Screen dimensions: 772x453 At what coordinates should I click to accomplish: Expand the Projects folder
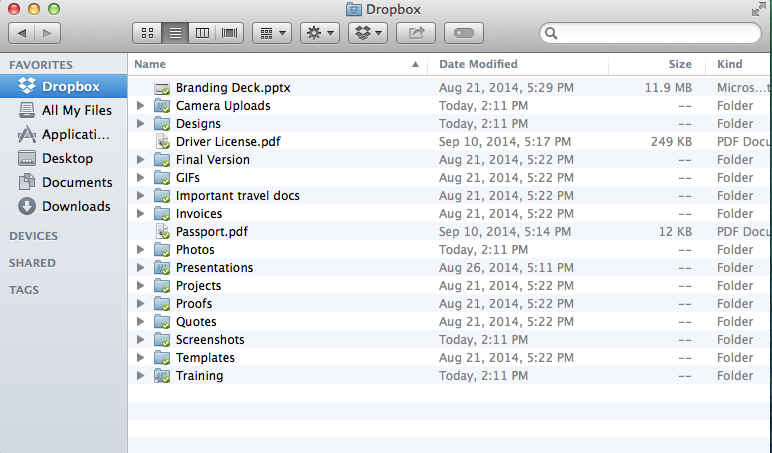point(140,286)
